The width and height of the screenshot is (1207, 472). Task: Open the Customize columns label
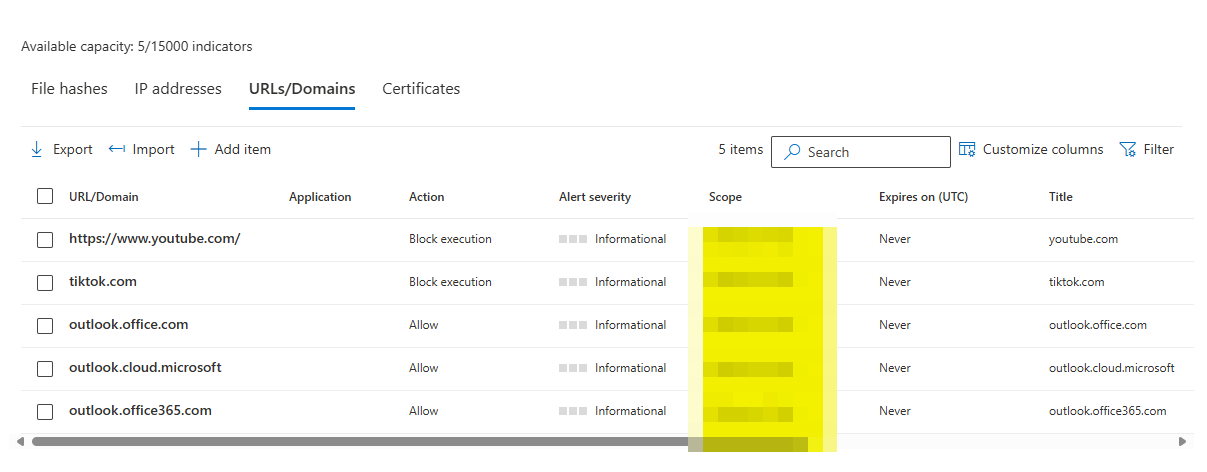(x=1043, y=149)
